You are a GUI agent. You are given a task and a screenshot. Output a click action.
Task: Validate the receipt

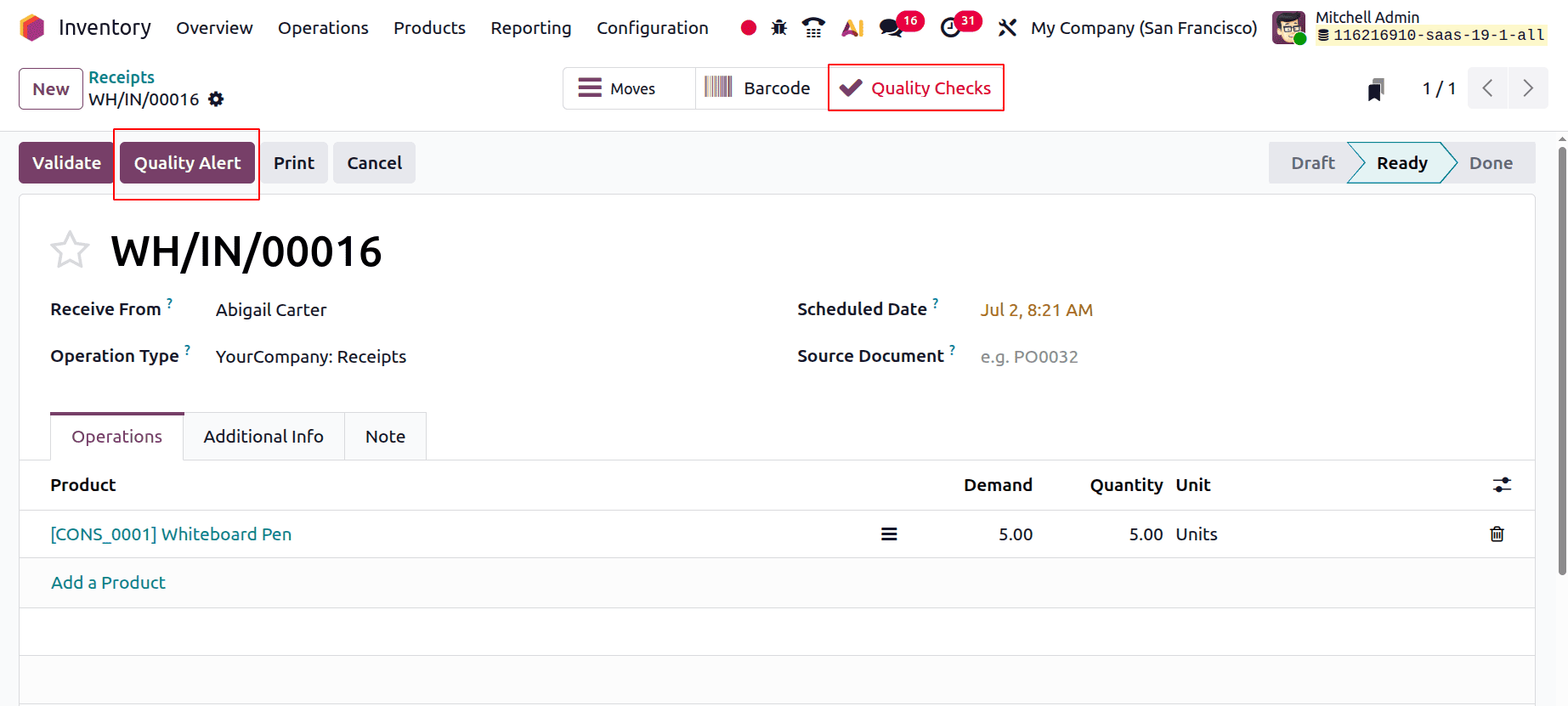[x=66, y=163]
